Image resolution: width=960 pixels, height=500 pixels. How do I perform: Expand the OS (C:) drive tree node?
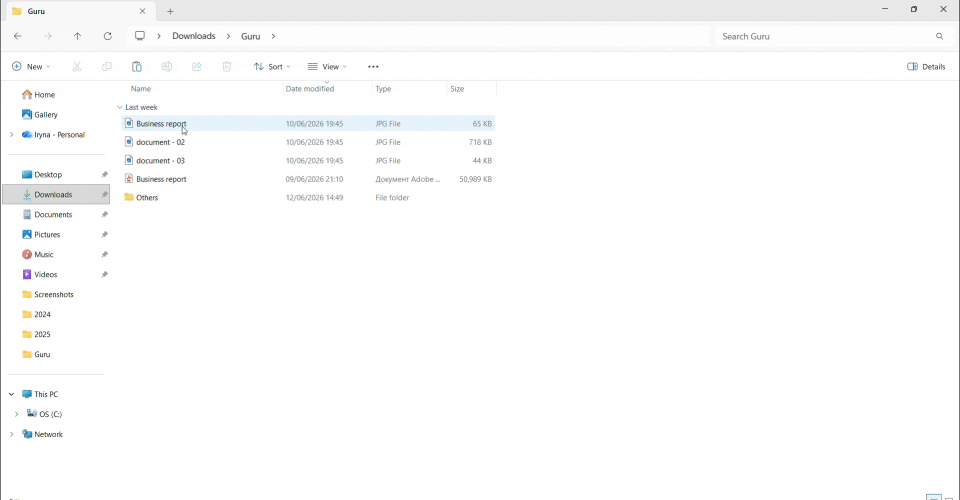17,414
